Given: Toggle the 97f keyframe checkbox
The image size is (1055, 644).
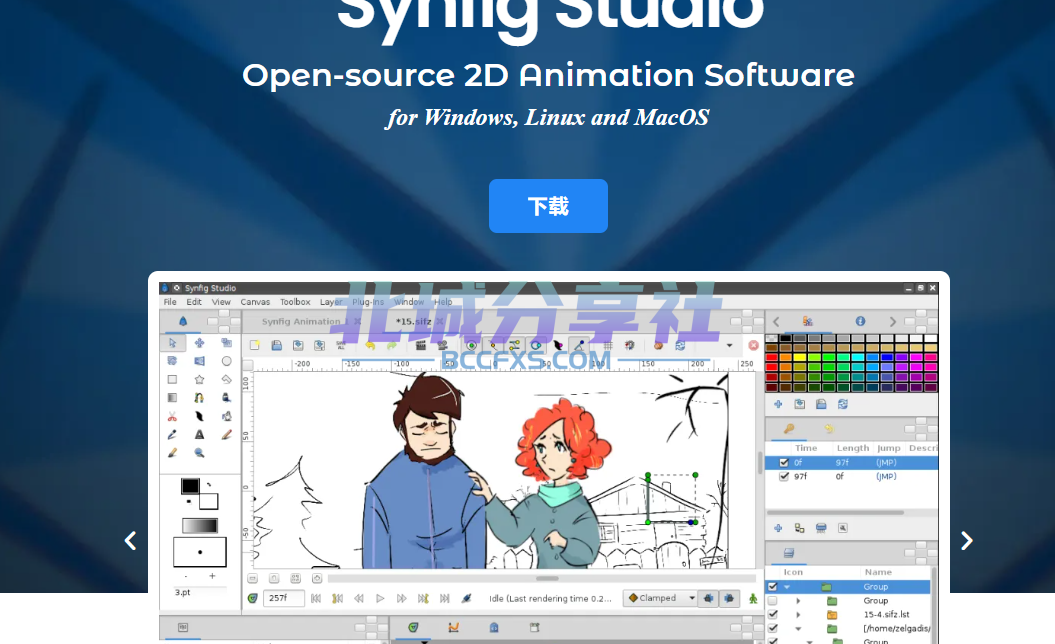Looking at the screenshot, I should pos(784,476).
